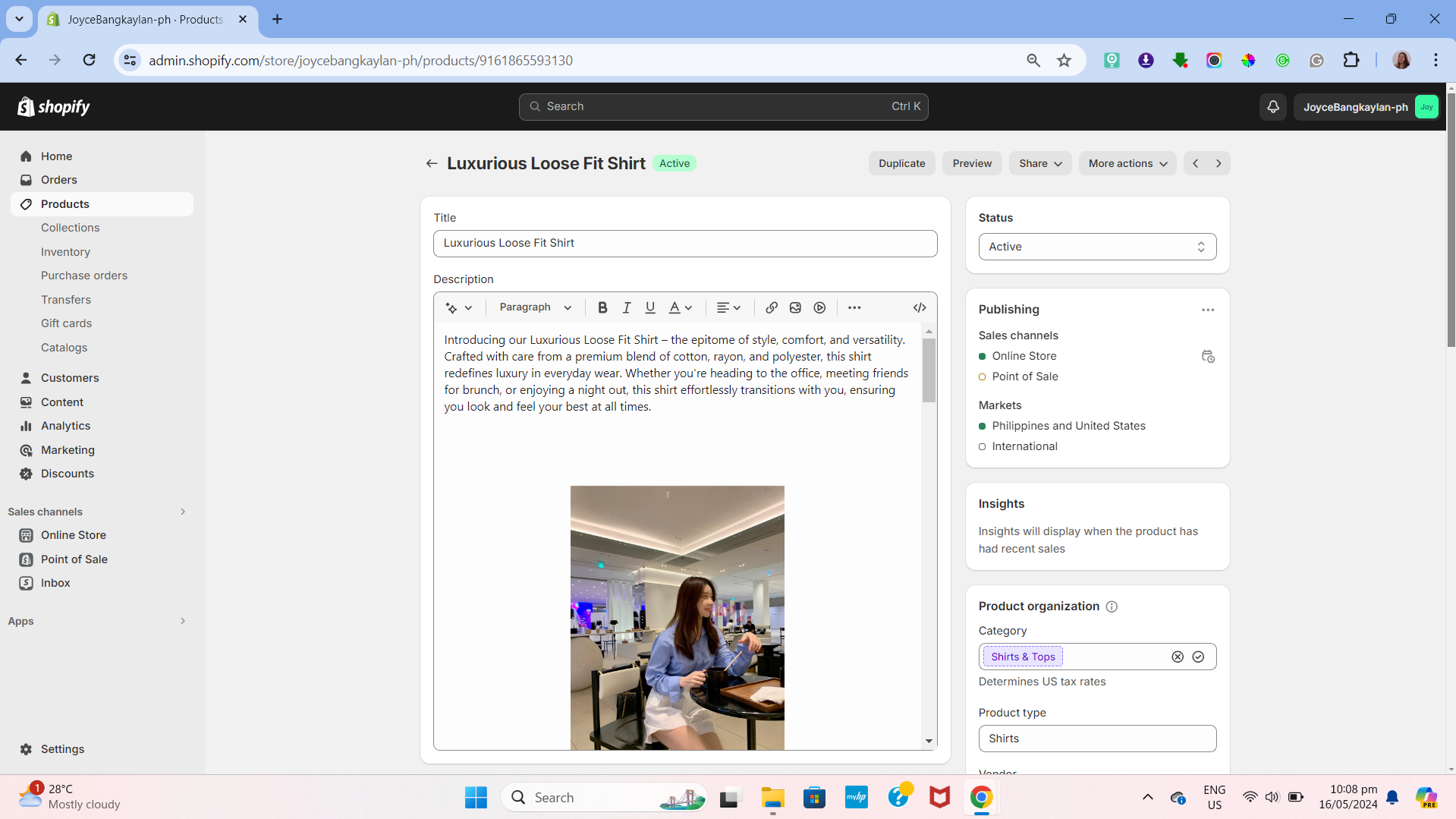The height and width of the screenshot is (819, 1456).
Task: Open Customers in sidebar
Action: 102,378
